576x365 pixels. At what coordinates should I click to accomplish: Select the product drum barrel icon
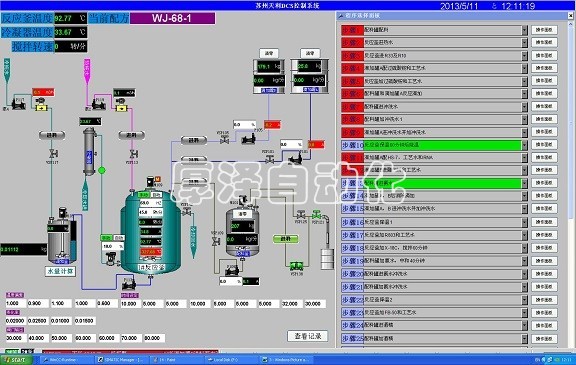(x=327, y=259)
